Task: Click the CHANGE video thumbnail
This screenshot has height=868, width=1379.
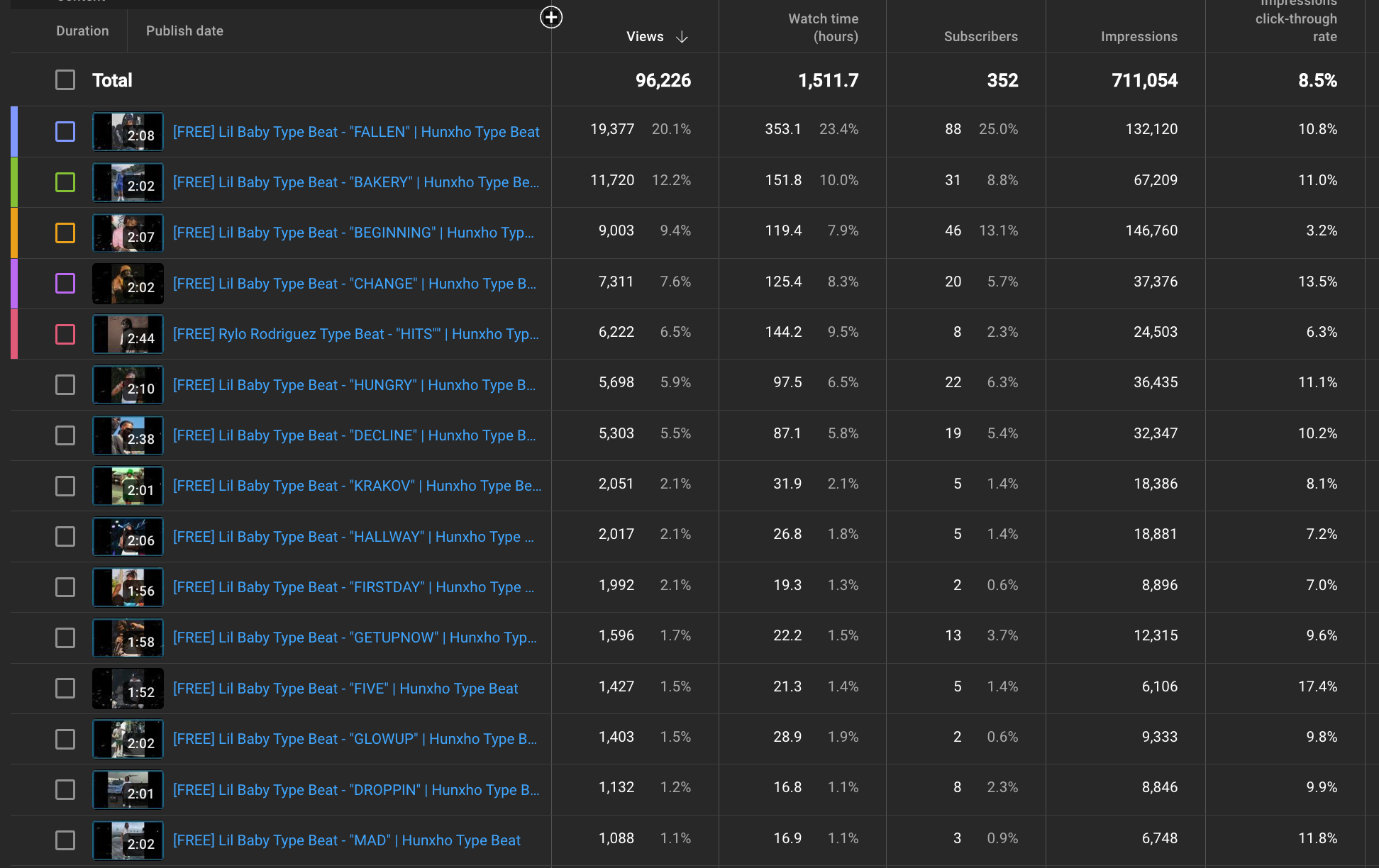Action: (128, 284)
